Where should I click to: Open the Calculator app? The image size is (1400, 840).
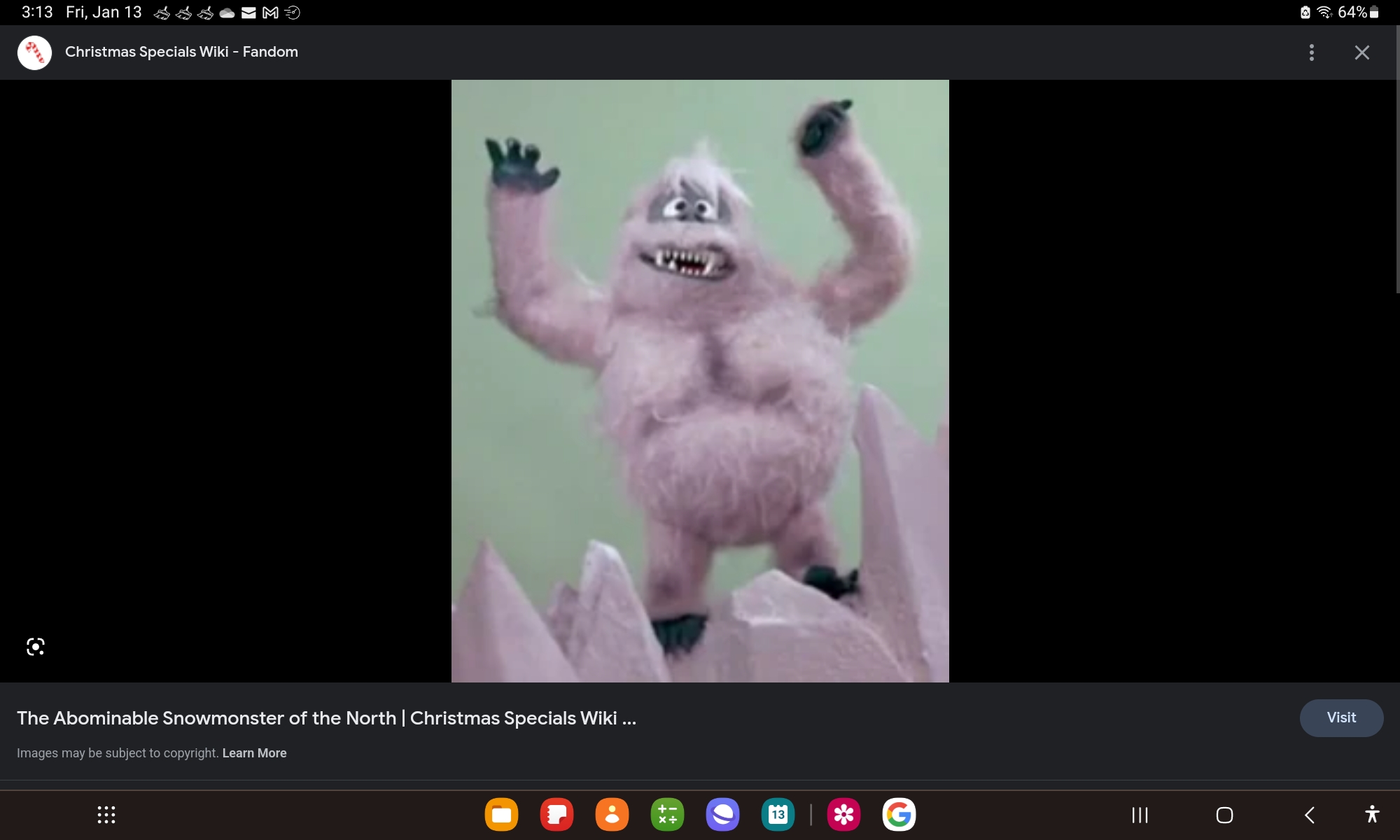coord(667,815)
